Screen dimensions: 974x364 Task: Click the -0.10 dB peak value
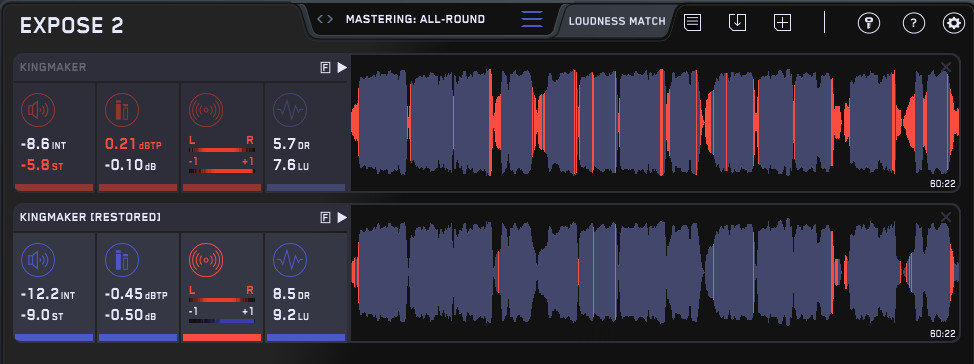131,166
